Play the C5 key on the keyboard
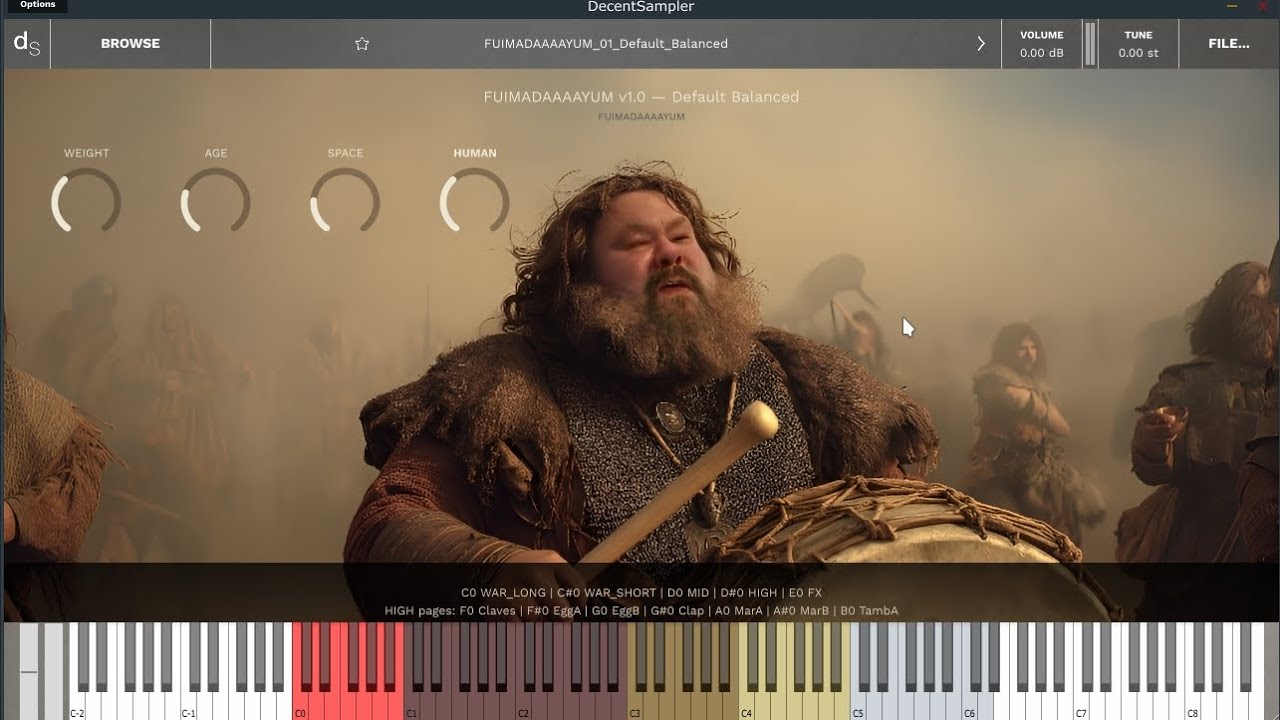Image resolution: width=1280 pixels, height=720 pixels. tap(859, 706)
